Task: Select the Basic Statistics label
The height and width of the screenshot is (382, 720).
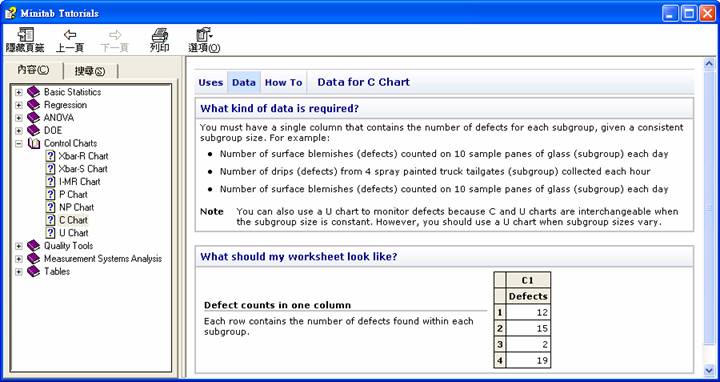Action: [73, 92]
